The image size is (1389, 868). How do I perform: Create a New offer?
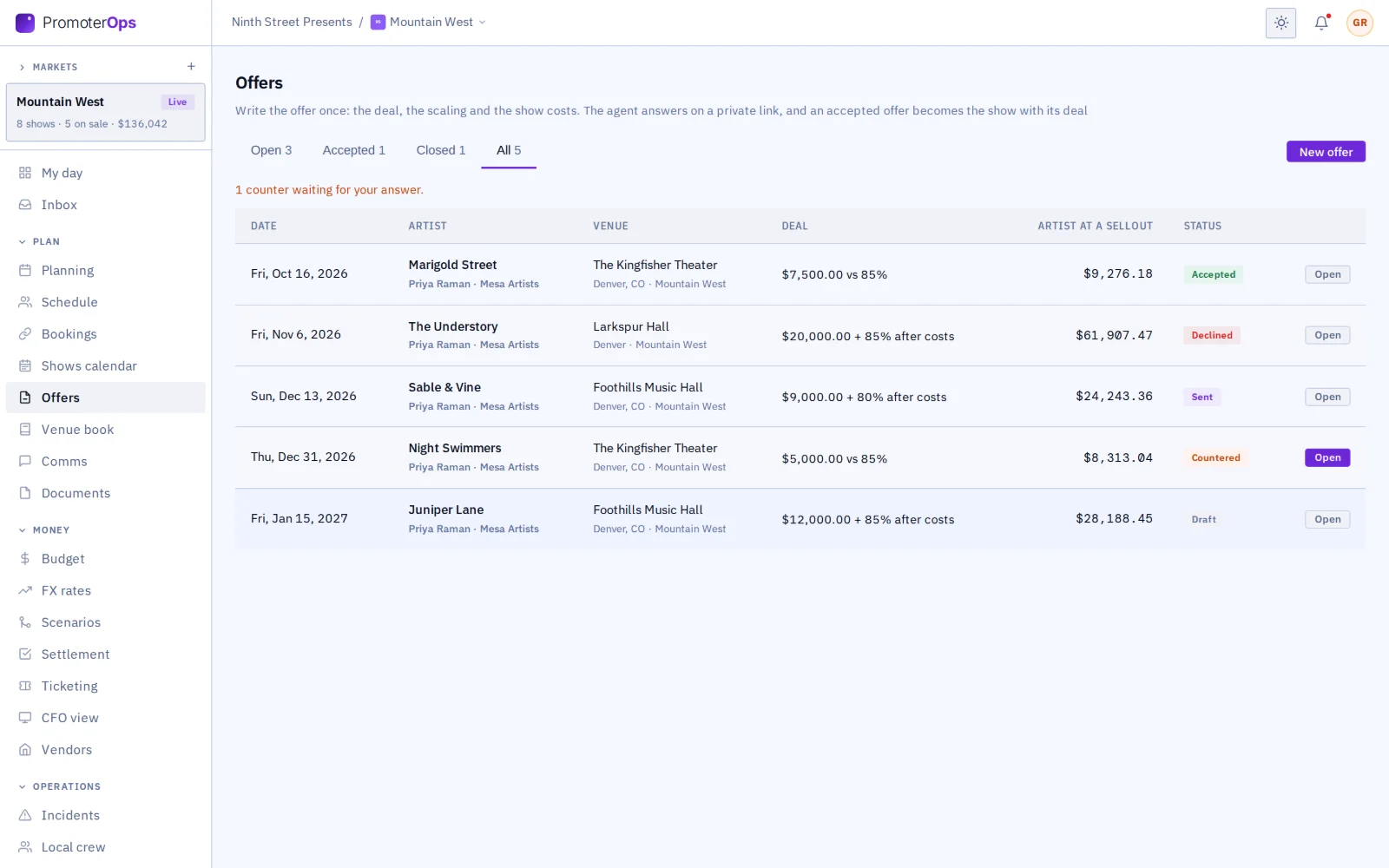click(1326, 152)
